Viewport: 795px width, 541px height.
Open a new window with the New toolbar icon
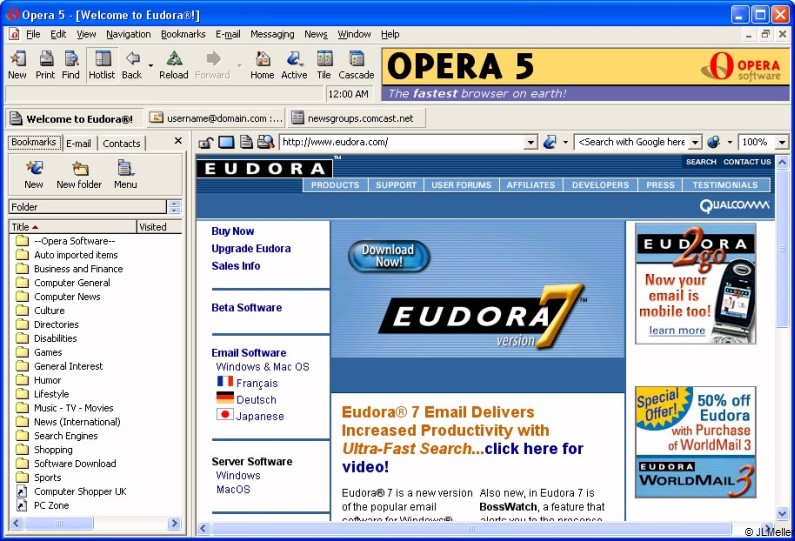click(17, 65)
